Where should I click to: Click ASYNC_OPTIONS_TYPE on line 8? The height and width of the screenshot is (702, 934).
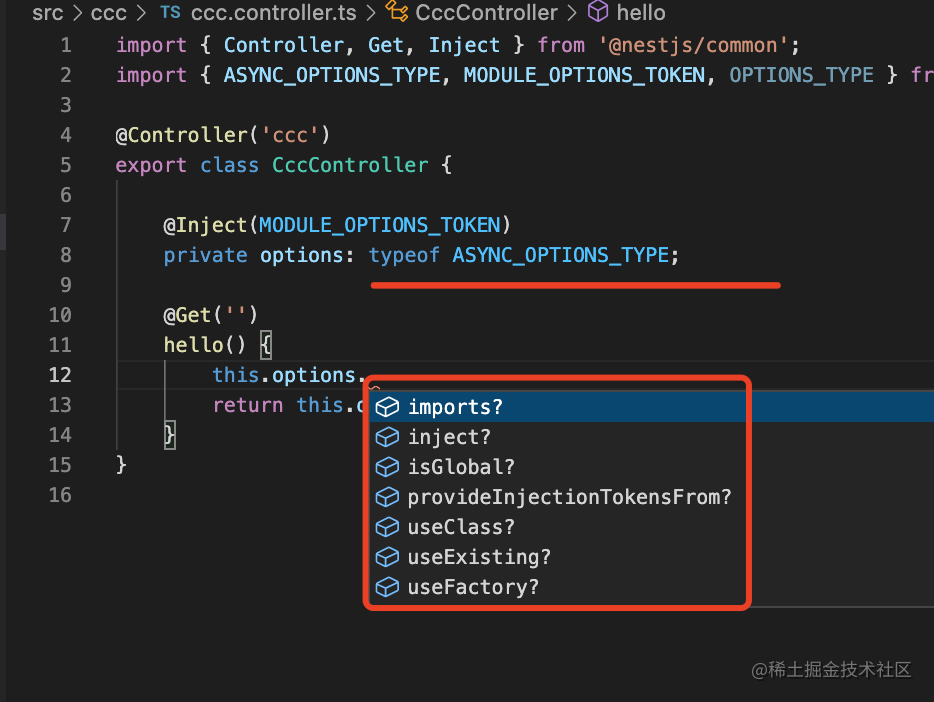(561, 255)
